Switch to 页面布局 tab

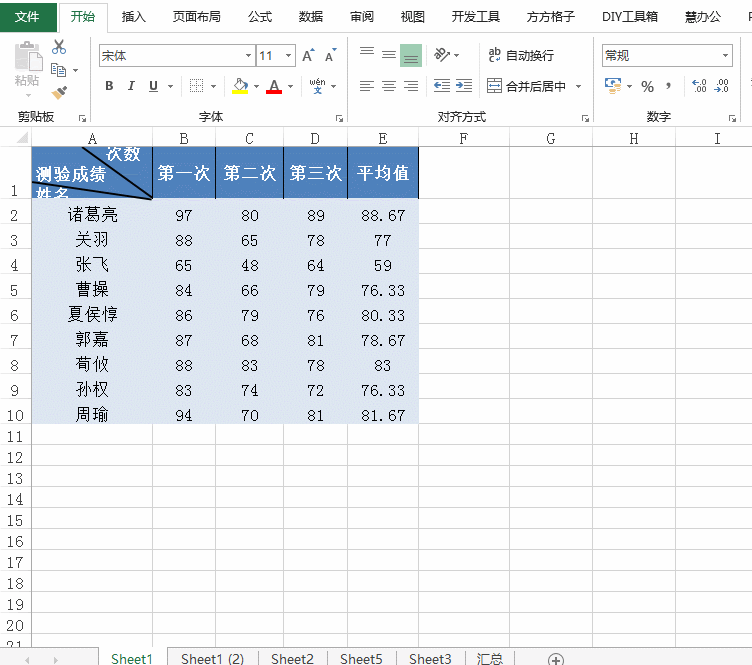click(x=197, y=17)
